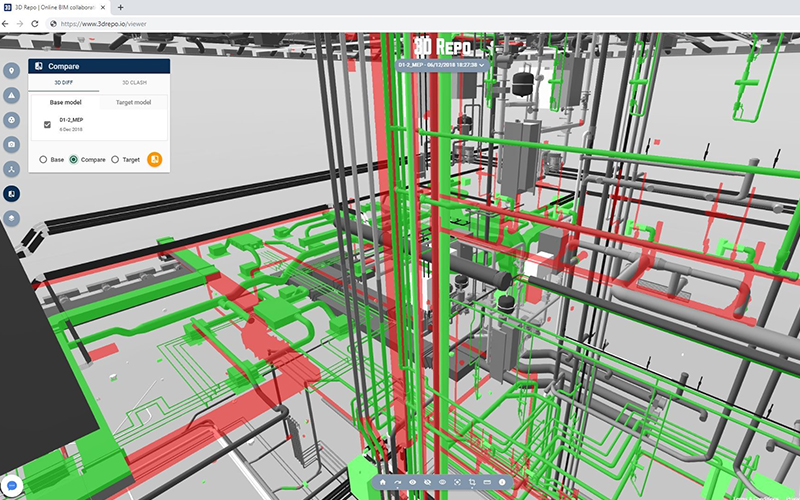The width and height of the screenshot is (800, 500).
Task: Uncheck the D1-2_MEP model checkbox
Action: click(47, 125)
